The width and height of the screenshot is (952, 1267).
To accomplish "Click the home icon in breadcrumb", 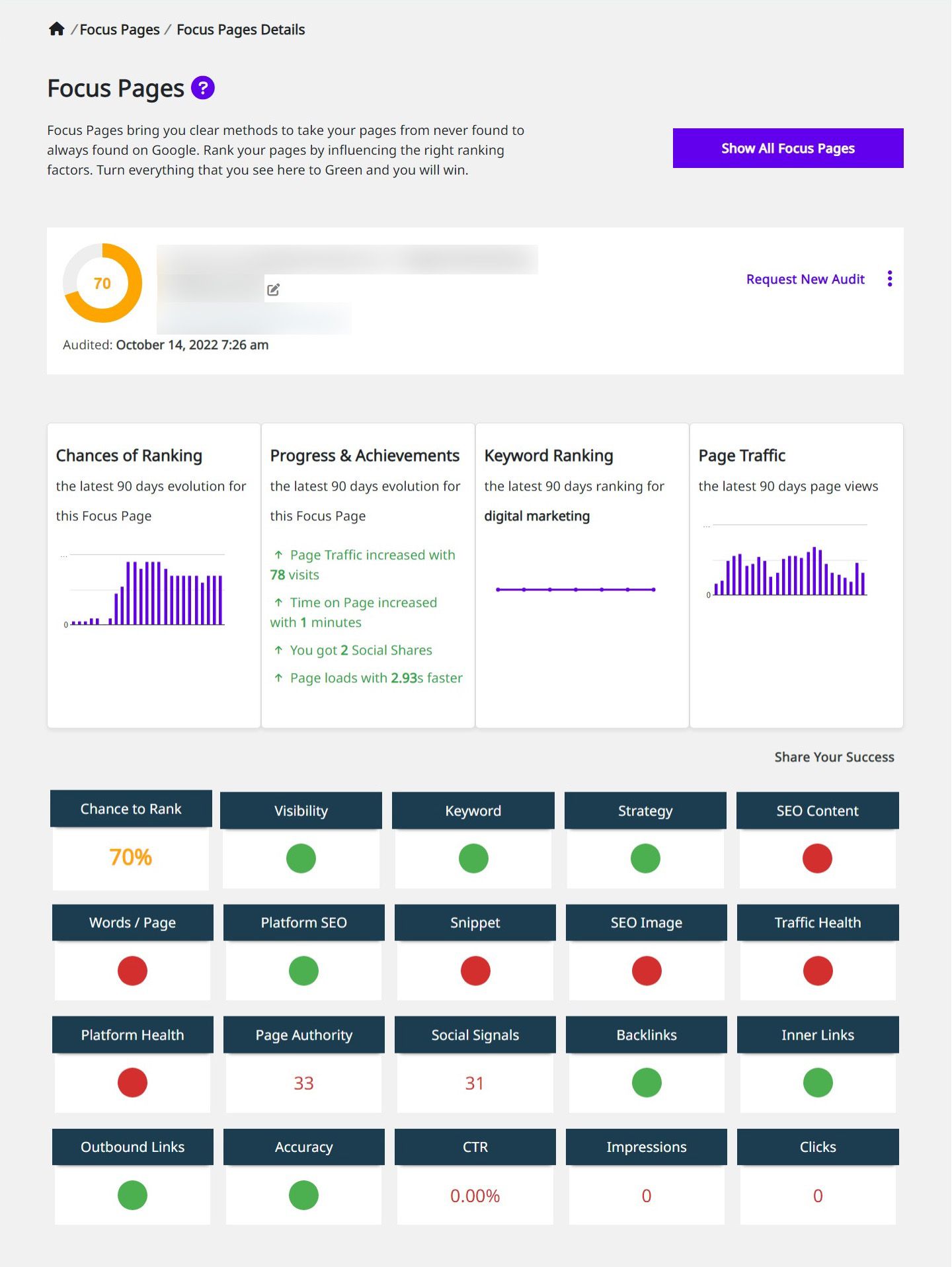I will pos(56,29).
